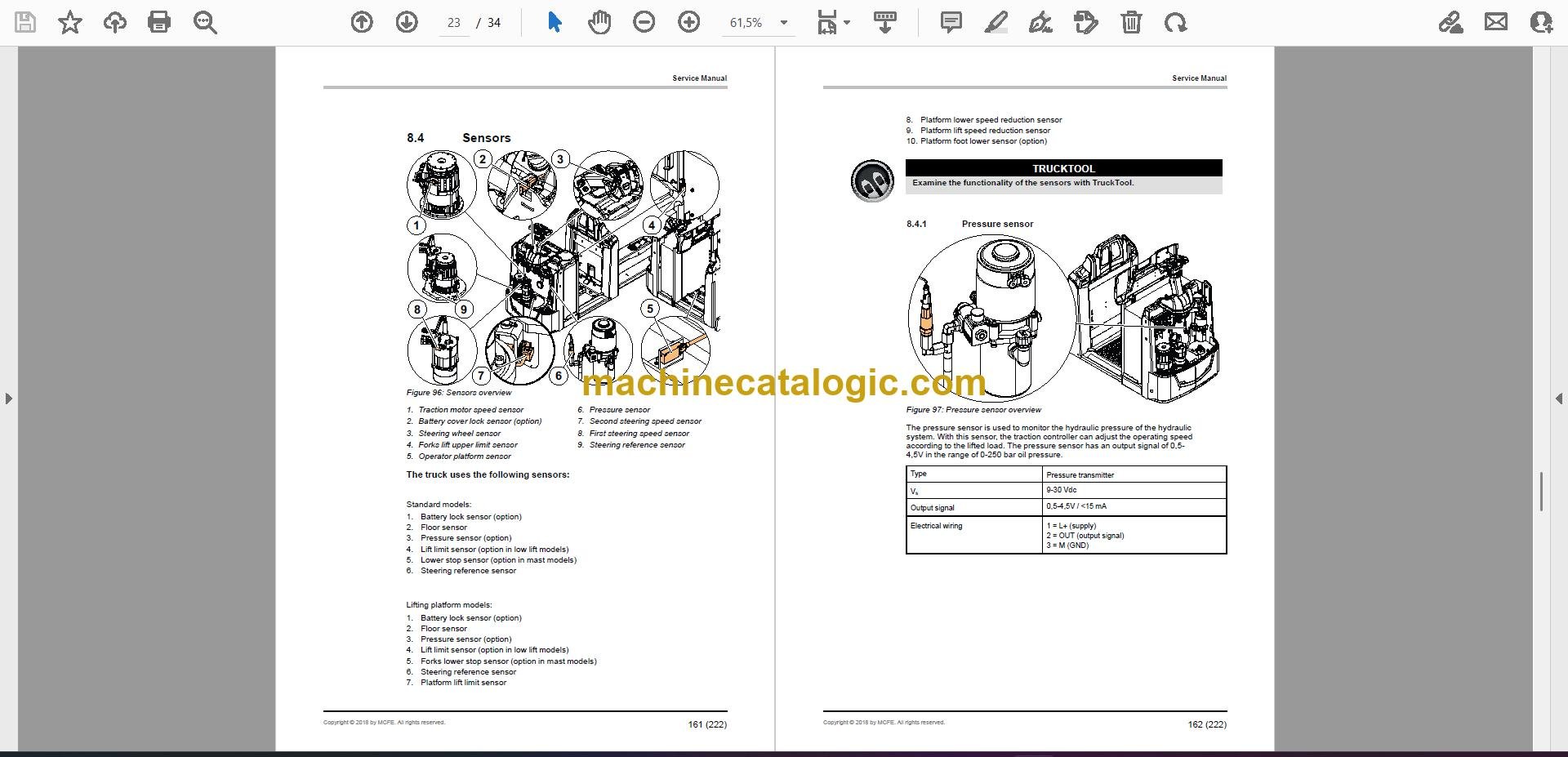The height and width of the screenshot is (757, 1568).
Task: Click the trash delete icon
Action: (x=1131, y=22)
